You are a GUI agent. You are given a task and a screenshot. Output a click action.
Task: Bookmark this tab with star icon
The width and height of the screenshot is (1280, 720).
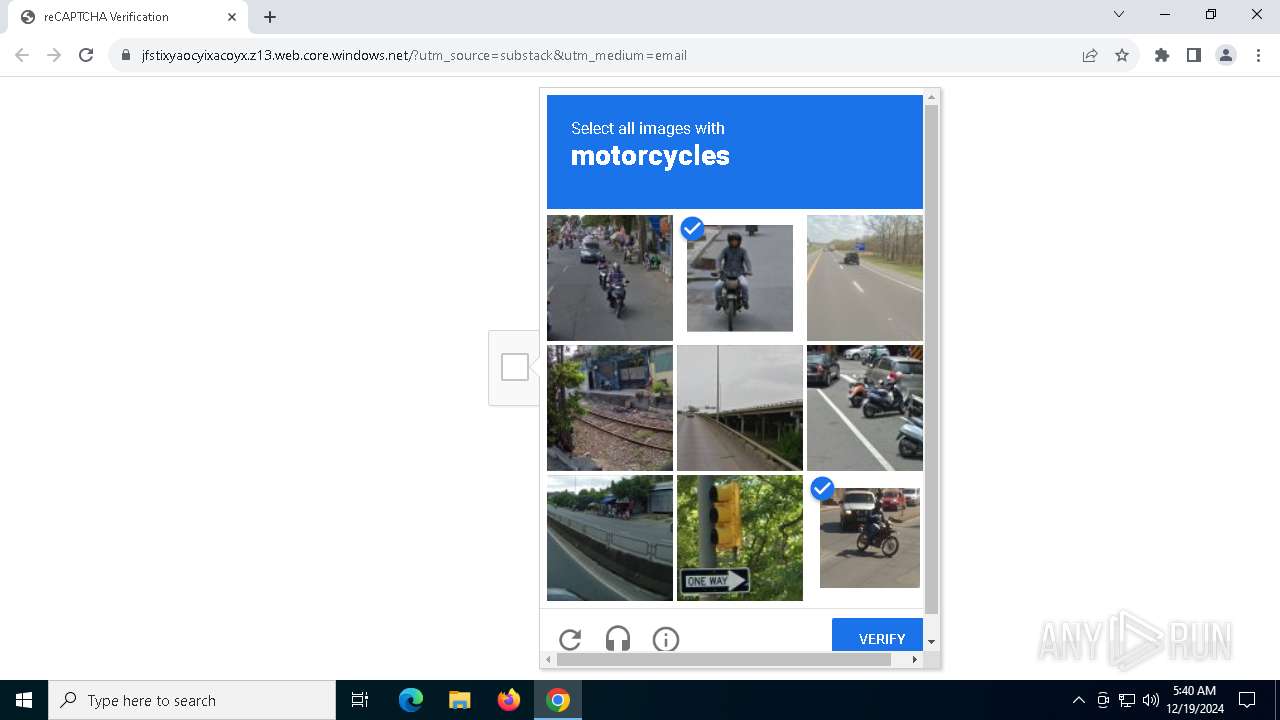tap(1122, 55)
